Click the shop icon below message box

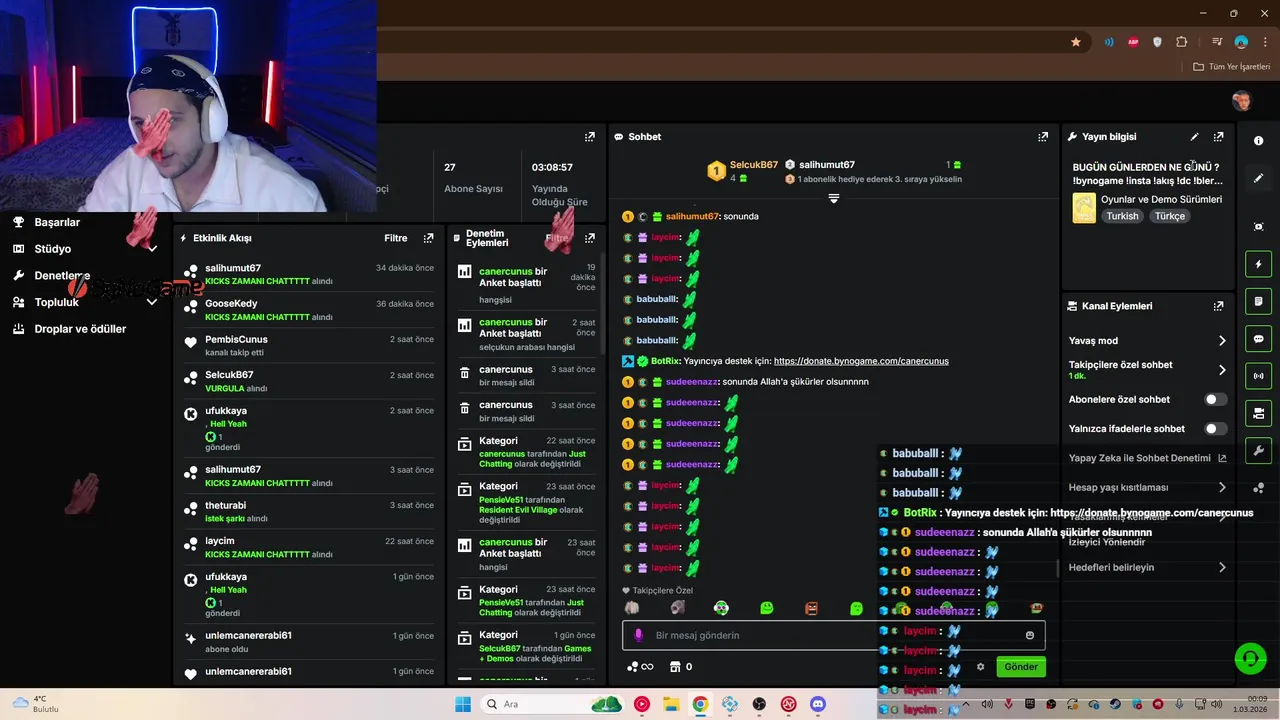[x=675, y=667]
